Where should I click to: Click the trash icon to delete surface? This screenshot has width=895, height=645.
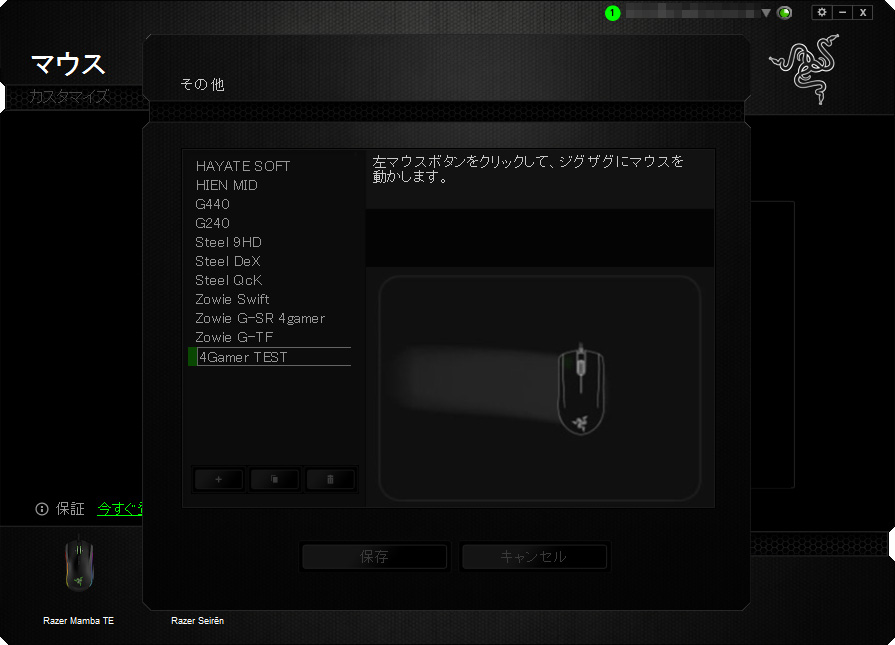click(331, 480)
